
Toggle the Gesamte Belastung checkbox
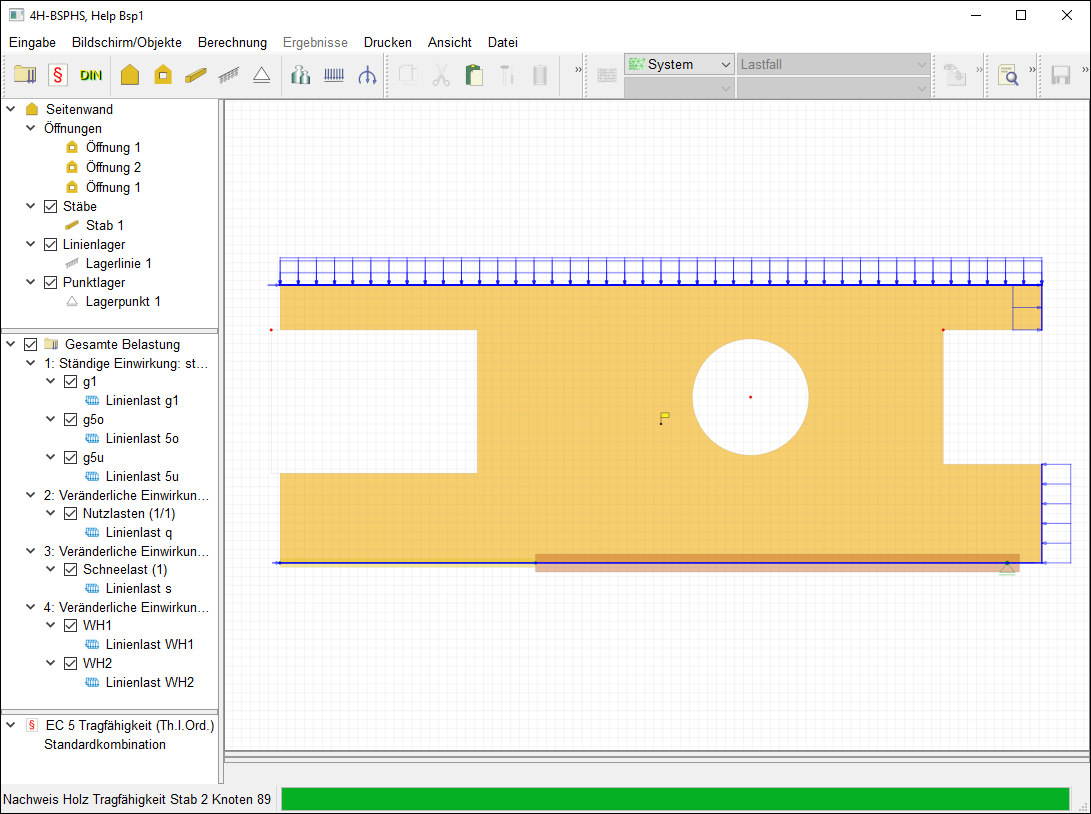[31, 344]
